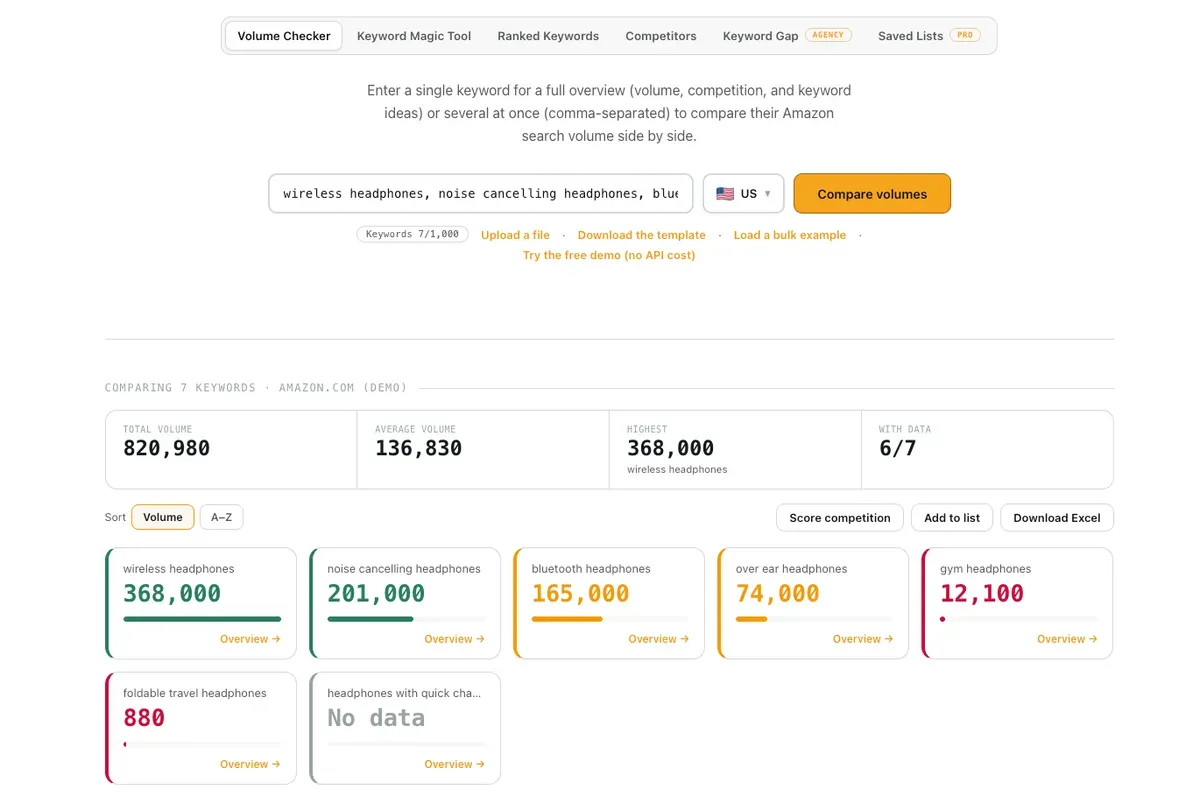Click the AGENCY badge on Keyword Gap

(x=828, y=35)
